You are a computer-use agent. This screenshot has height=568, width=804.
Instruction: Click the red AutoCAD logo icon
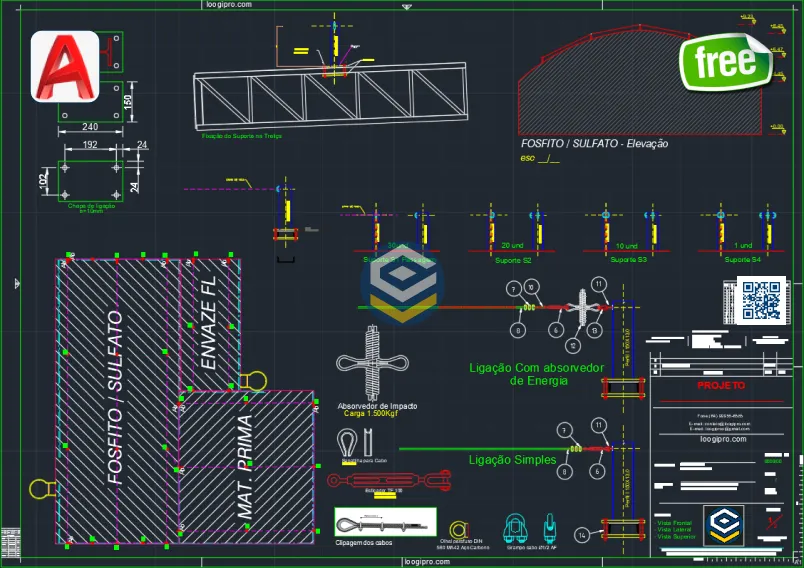tap(64, 66)
